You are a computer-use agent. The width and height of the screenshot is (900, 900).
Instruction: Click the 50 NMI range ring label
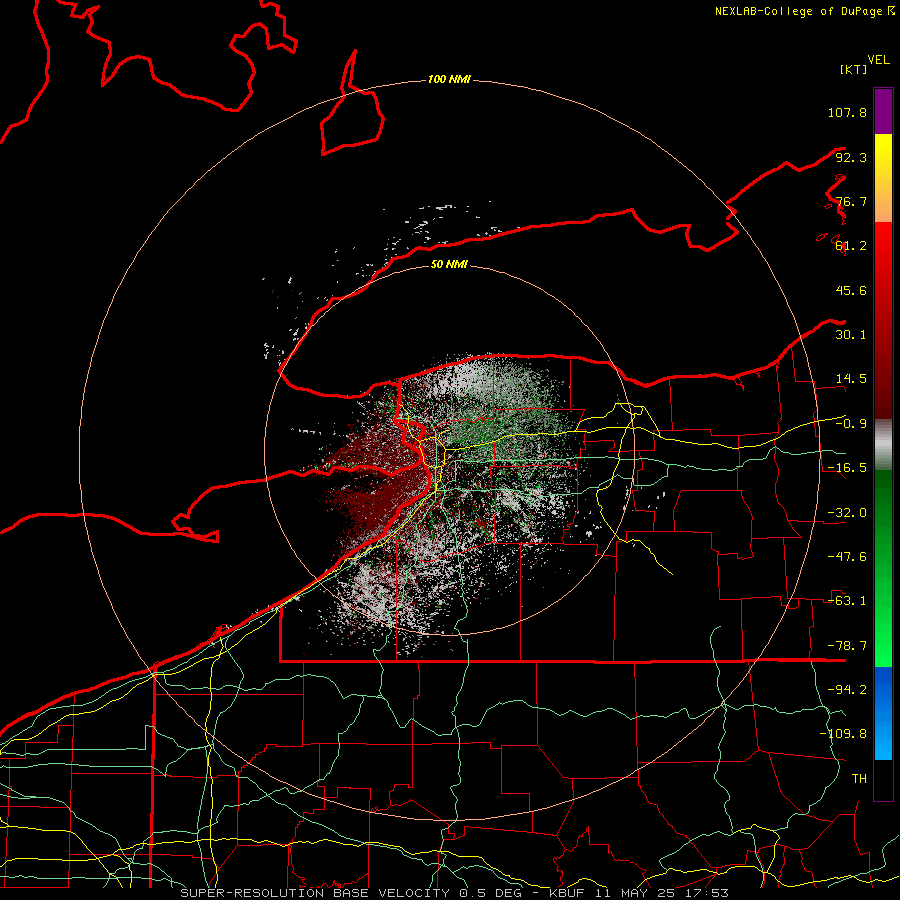(x=449, y=264)
